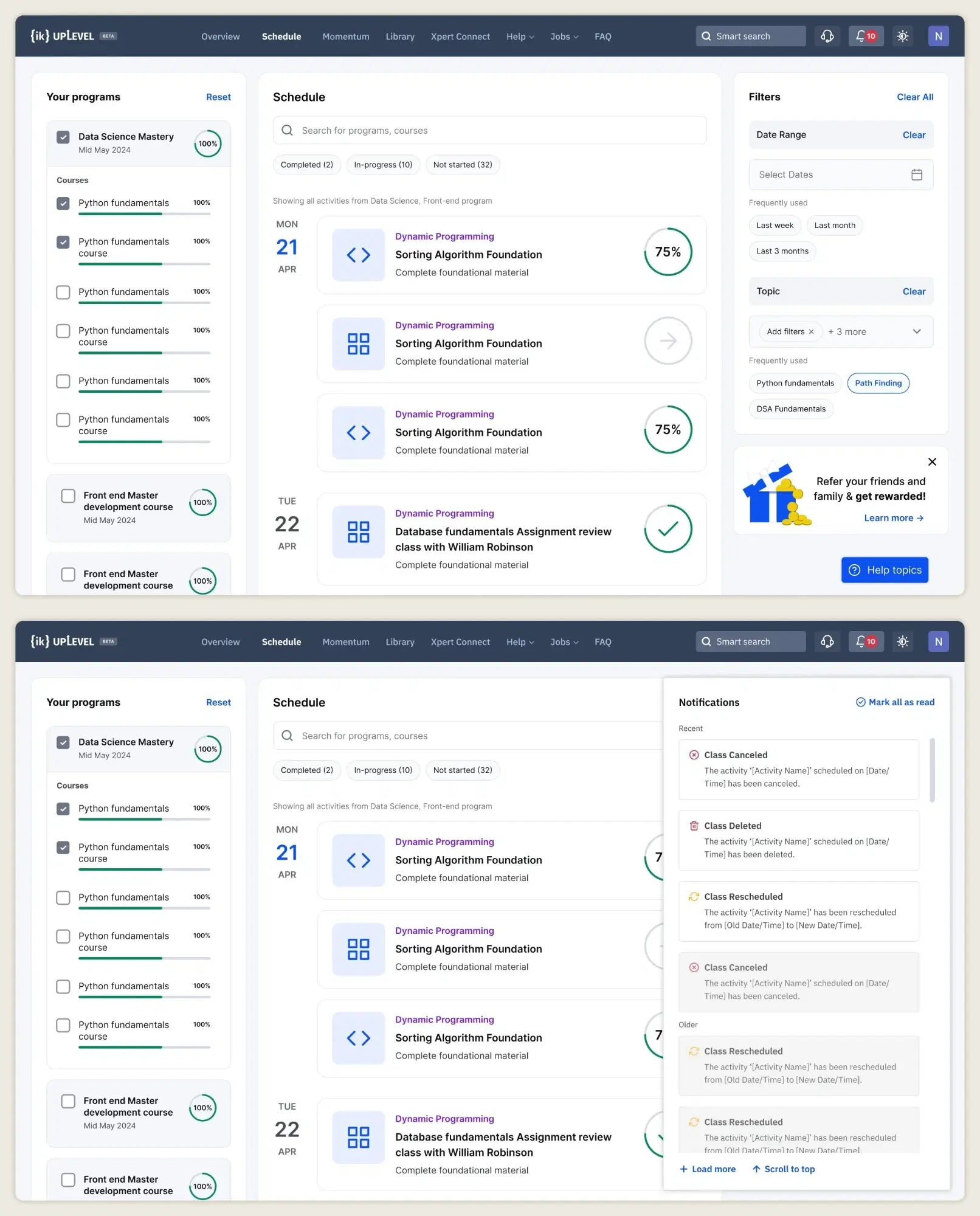The width and height of the screenshot is (980, 1216).
Task: Click headset icon in Notifications screen header
Action: pyautogui.click(x=827, y=641)
